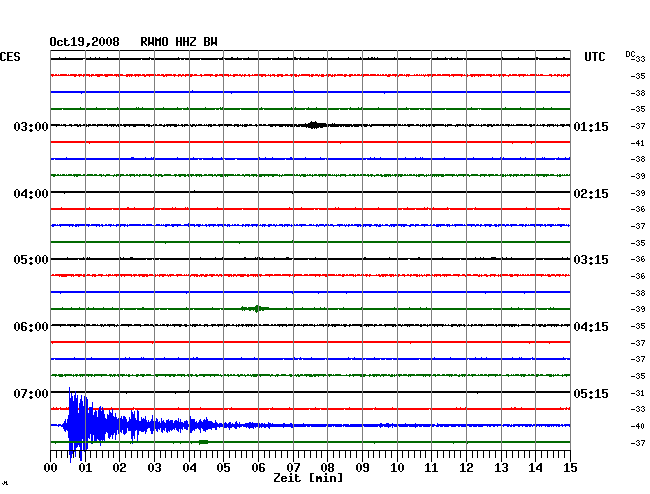Click the "01:15" UTC time label

(x=591, y=126)
